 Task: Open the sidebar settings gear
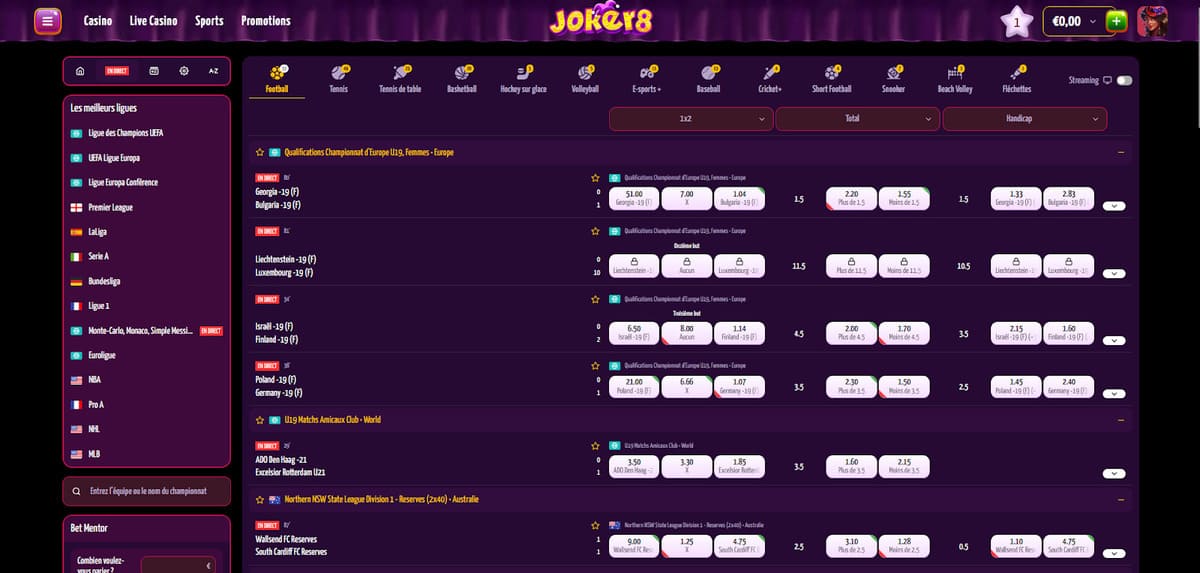tap(184, 71)
